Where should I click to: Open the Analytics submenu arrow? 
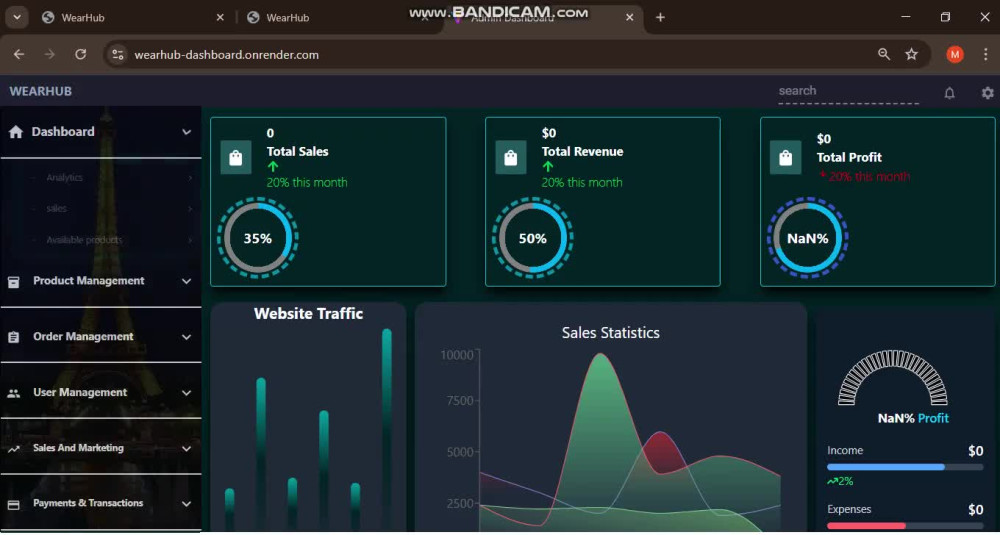190,178
